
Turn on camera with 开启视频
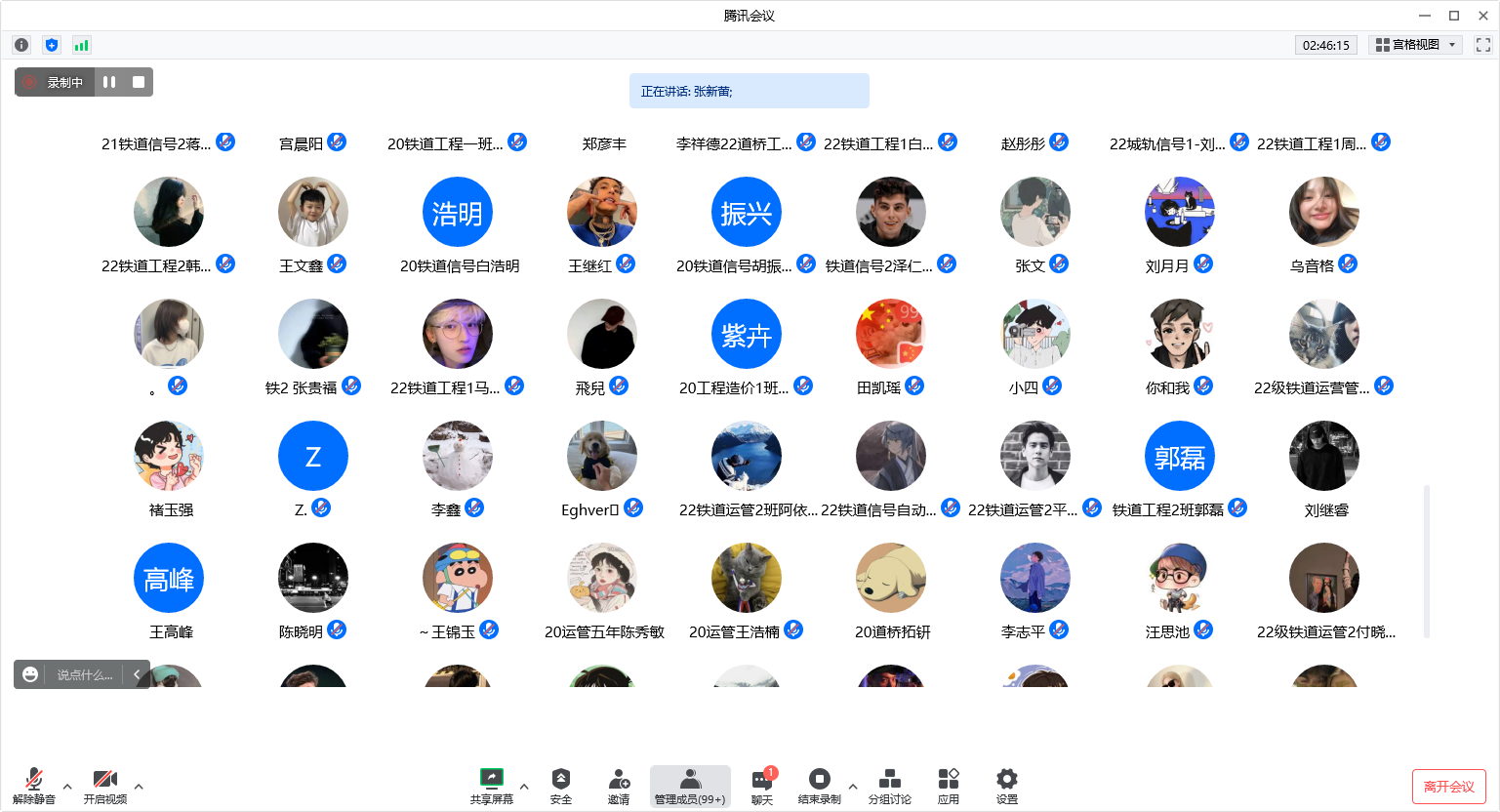[x=104, y=786]
